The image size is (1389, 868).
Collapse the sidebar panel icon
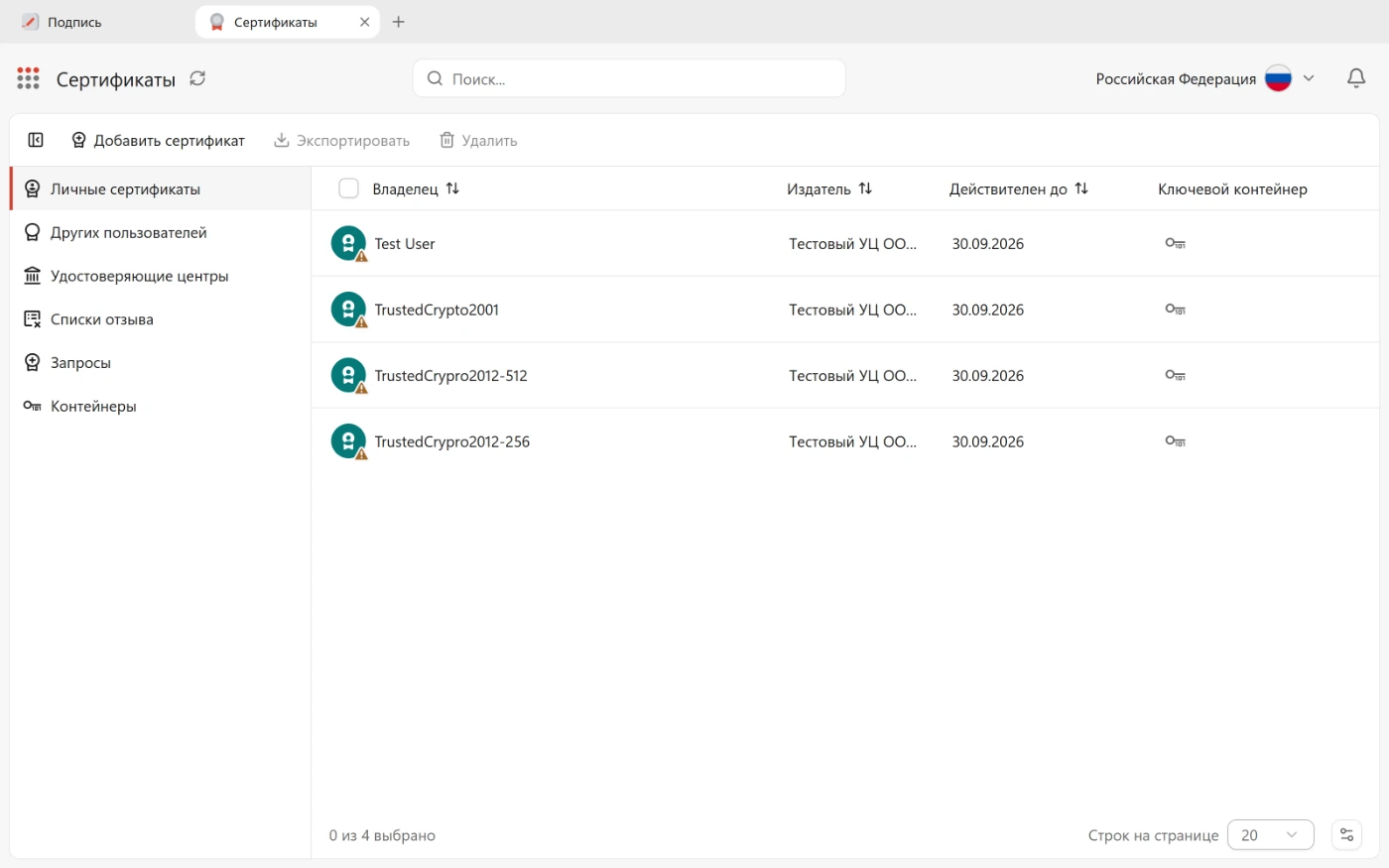[36, 140]
